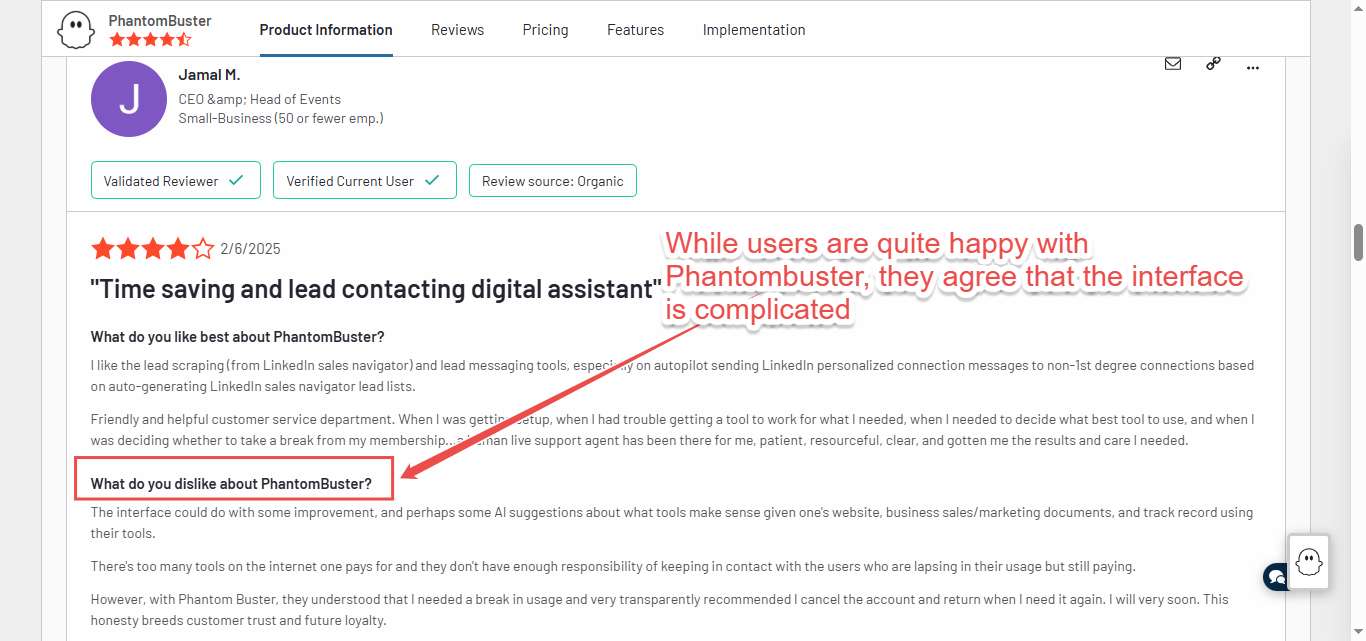The height and width of the screenshot is (641, 1366).
Task: Open the review title "Time saving and lead contacting"
Action: point(376,290)
